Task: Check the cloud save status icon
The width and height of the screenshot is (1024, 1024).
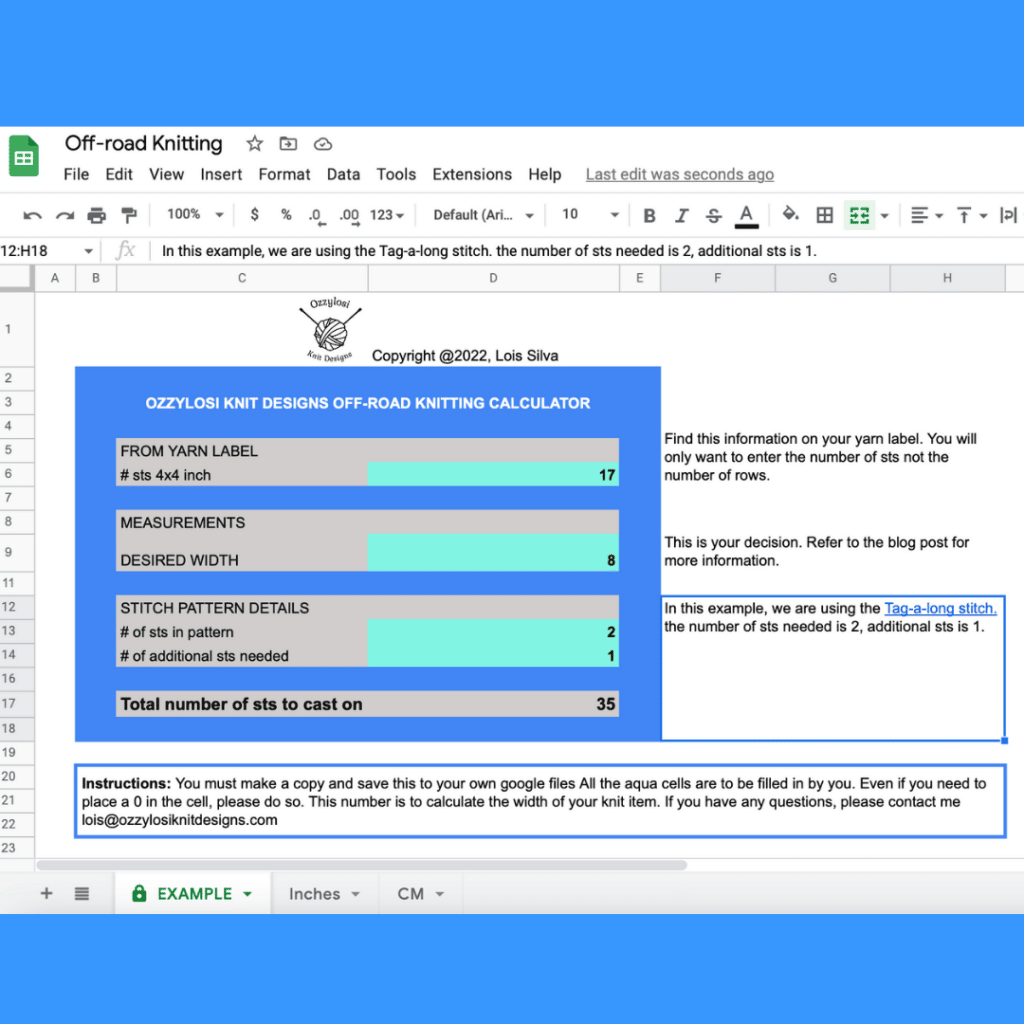Action: pyautogui.click(x=323, y=144)
